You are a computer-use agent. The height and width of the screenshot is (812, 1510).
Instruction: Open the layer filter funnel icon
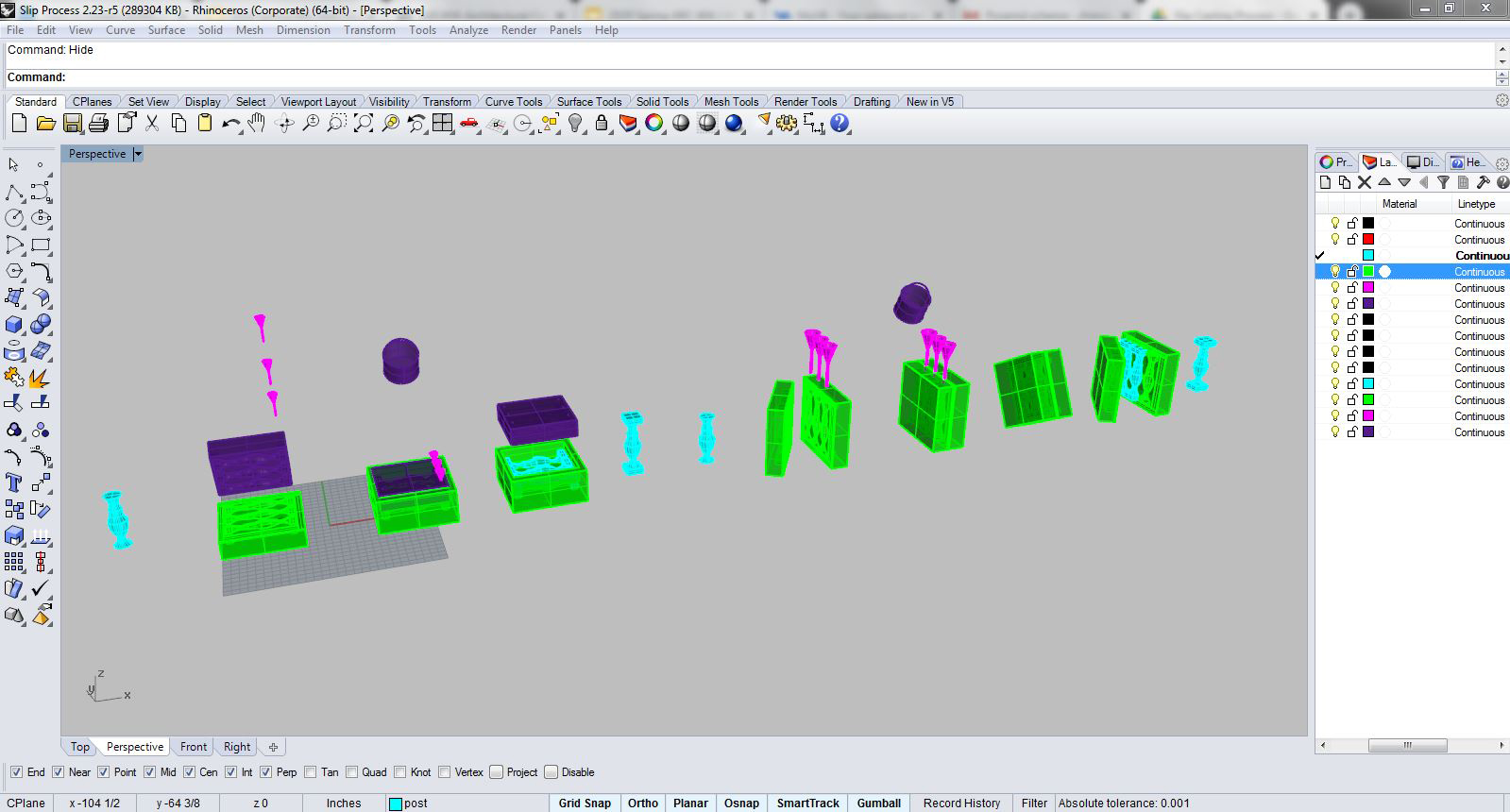pyautogui.click(x=1443, y=182)
